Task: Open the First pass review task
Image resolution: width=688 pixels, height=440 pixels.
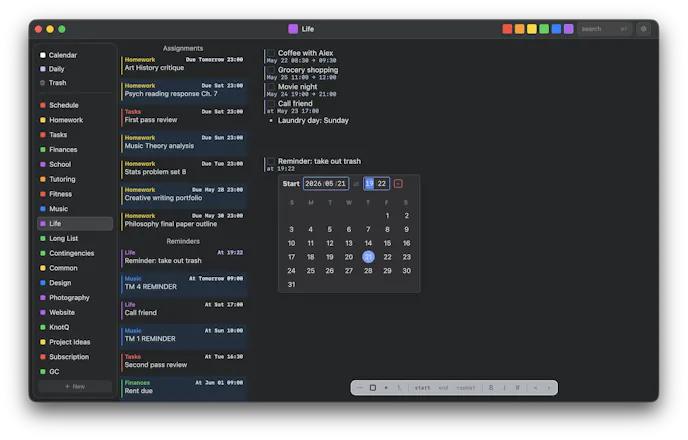Action: [183, 116]
